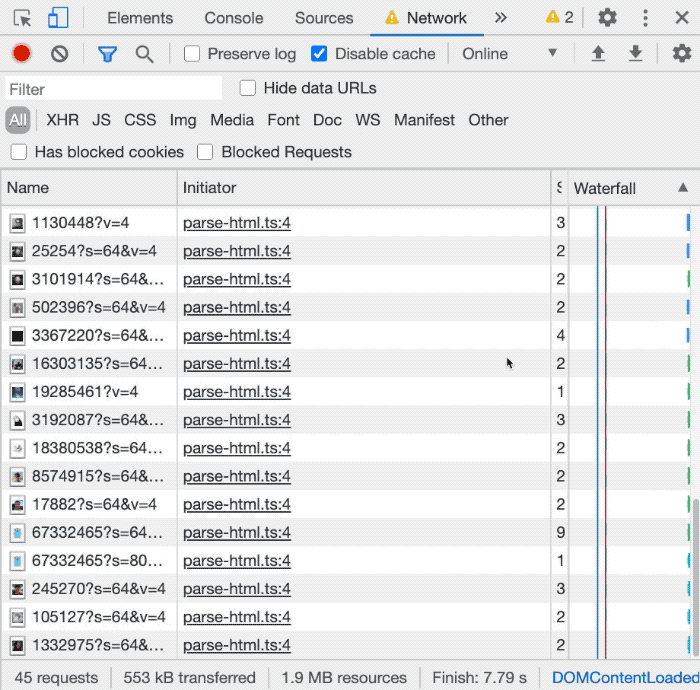Toggle the device toolbar icon

tap(58, 18)
